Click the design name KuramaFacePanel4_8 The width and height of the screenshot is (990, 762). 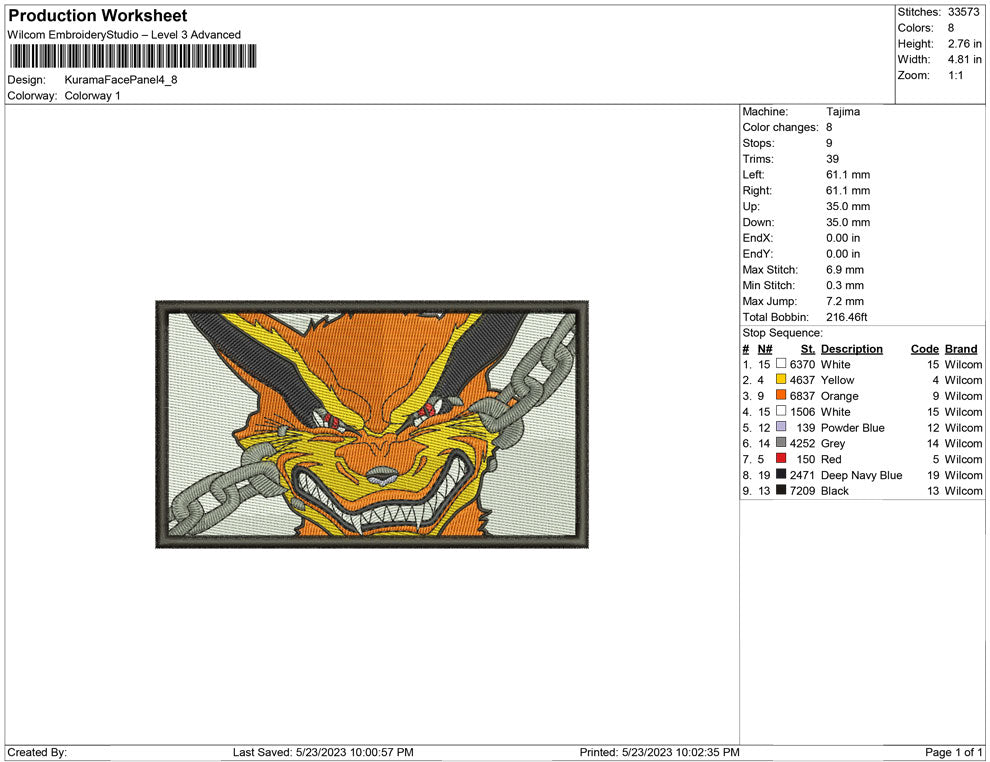click(121, 80)
